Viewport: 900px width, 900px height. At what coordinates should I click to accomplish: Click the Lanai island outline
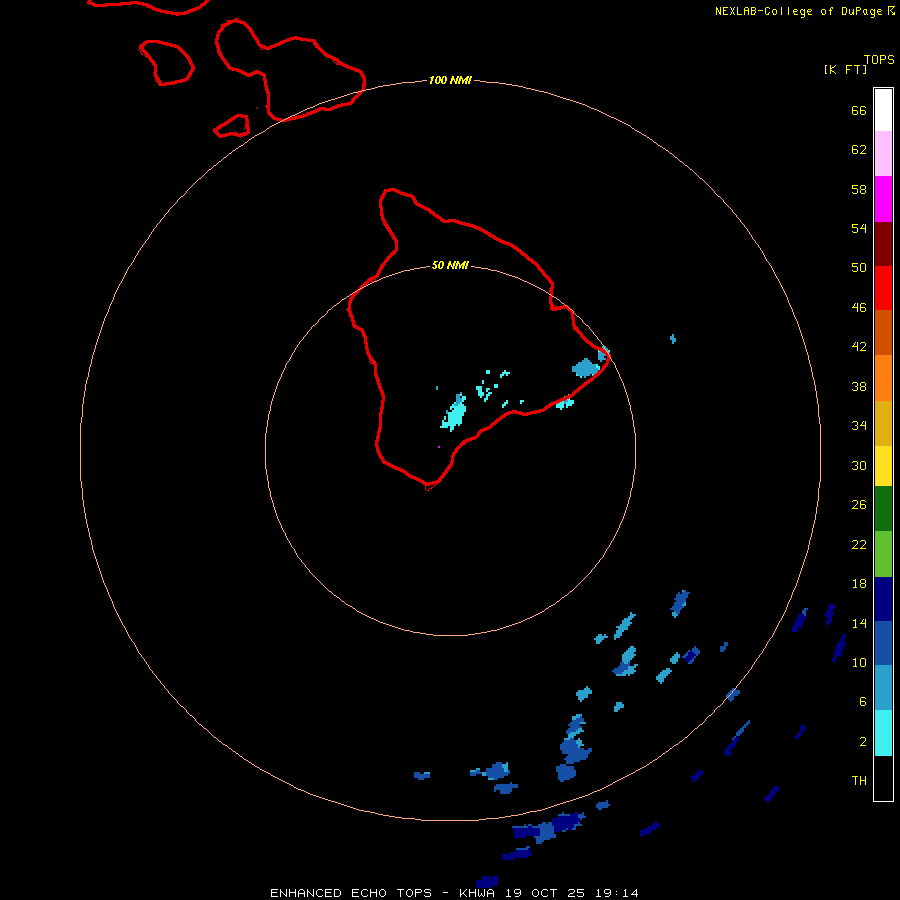point(166,63)
